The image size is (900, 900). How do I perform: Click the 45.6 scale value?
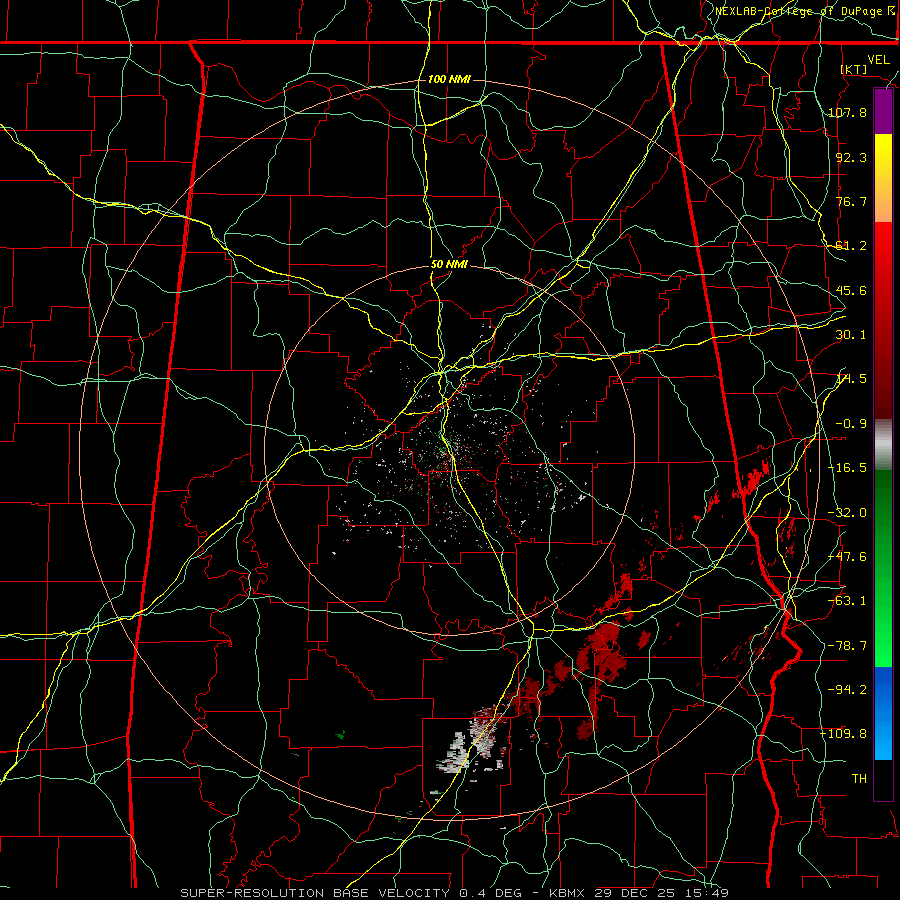click(x=851, y=290)
